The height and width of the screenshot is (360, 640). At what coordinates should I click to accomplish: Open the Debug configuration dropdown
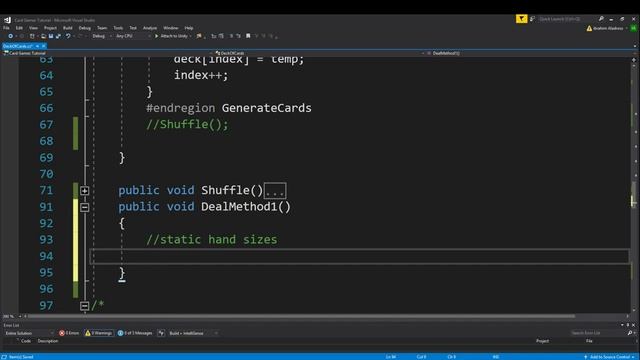coord(101,36)
